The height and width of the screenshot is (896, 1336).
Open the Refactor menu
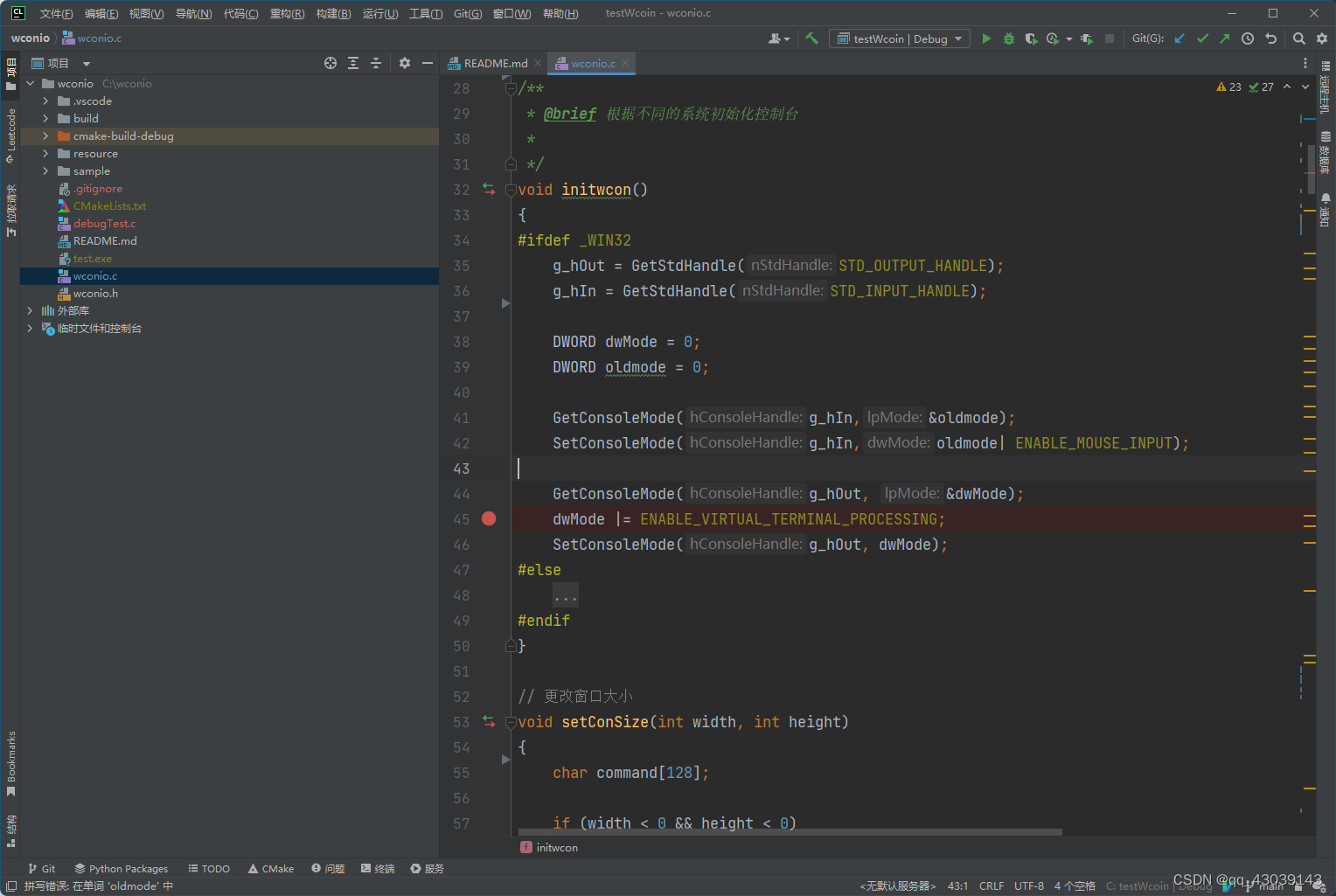(287, 13)
